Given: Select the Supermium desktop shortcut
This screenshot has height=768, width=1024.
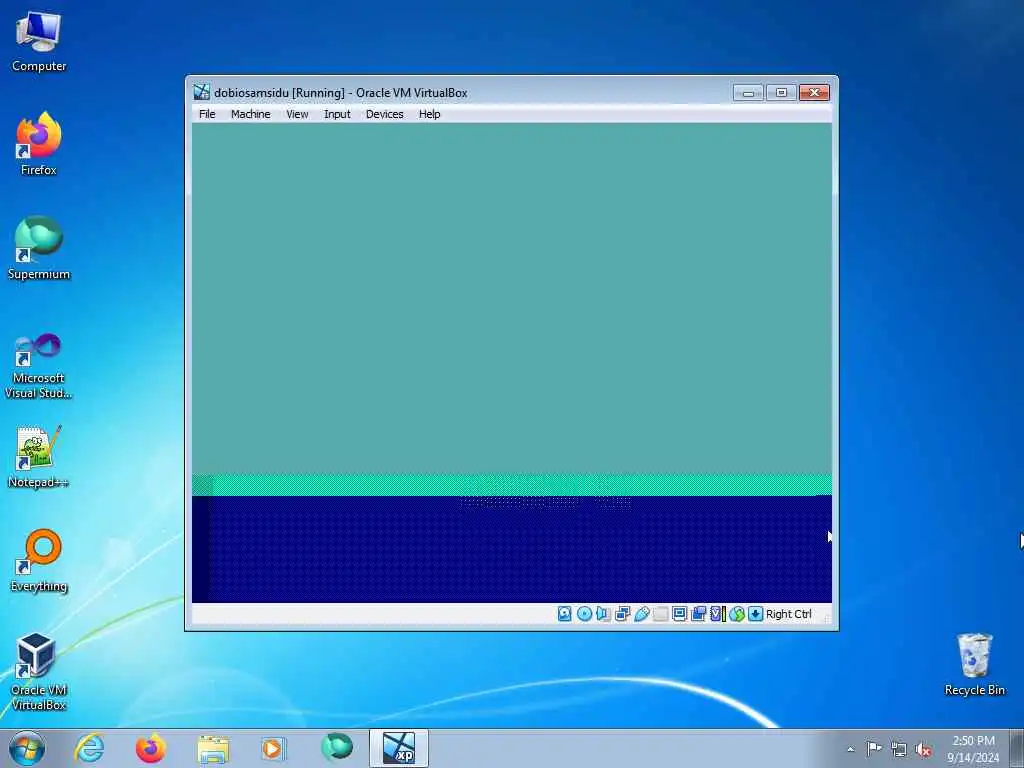Looking at the screenshot, I should click(39, 248).
